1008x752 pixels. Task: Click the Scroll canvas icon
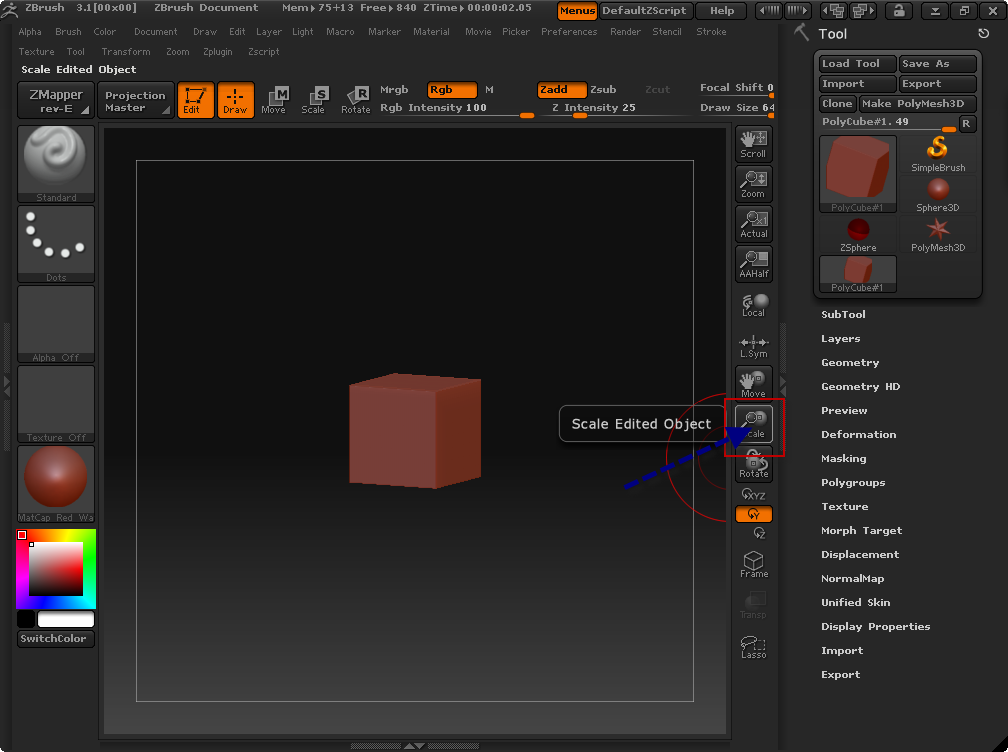(x=753, y=144)
